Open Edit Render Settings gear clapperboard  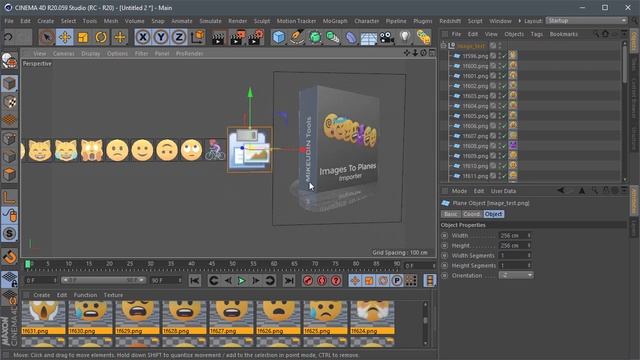click(256, 38)
